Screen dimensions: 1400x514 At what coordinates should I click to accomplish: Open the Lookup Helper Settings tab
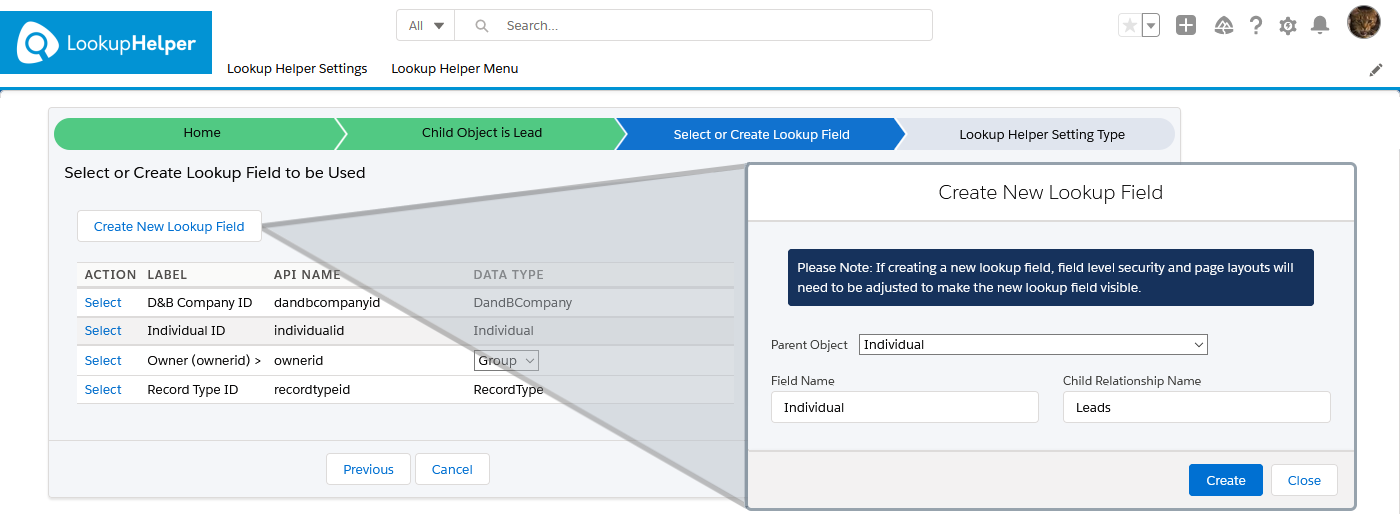coord(297,69)
